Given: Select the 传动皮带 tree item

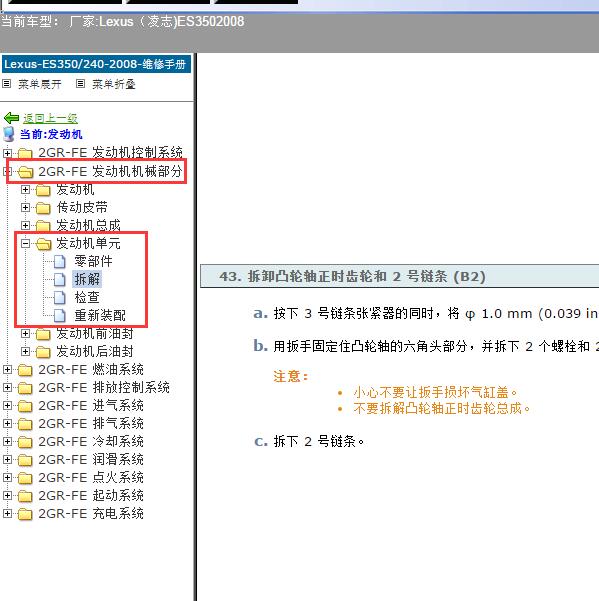Looking at the screenshot, I should click(x=82, y=207).
